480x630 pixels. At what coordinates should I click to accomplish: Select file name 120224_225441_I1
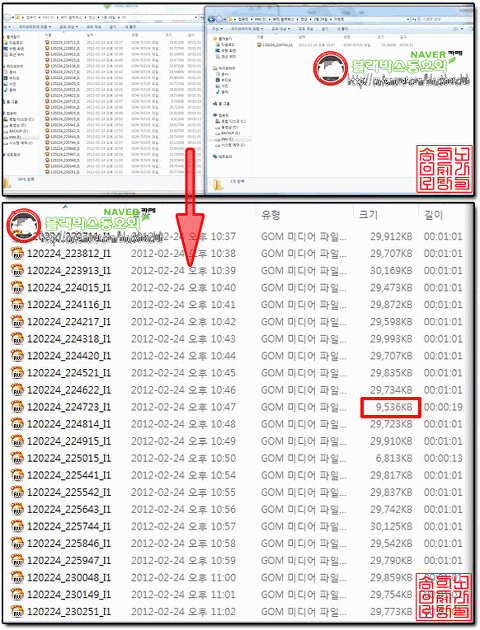69,475
